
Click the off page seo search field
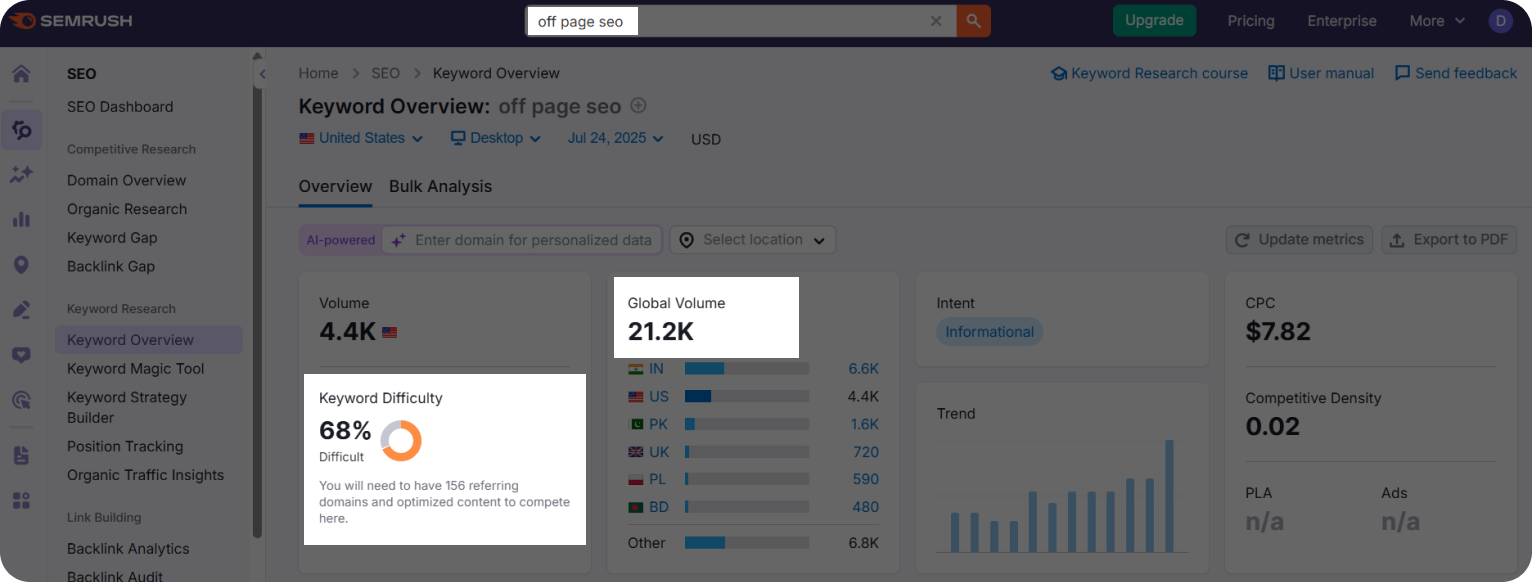(741, 21)
